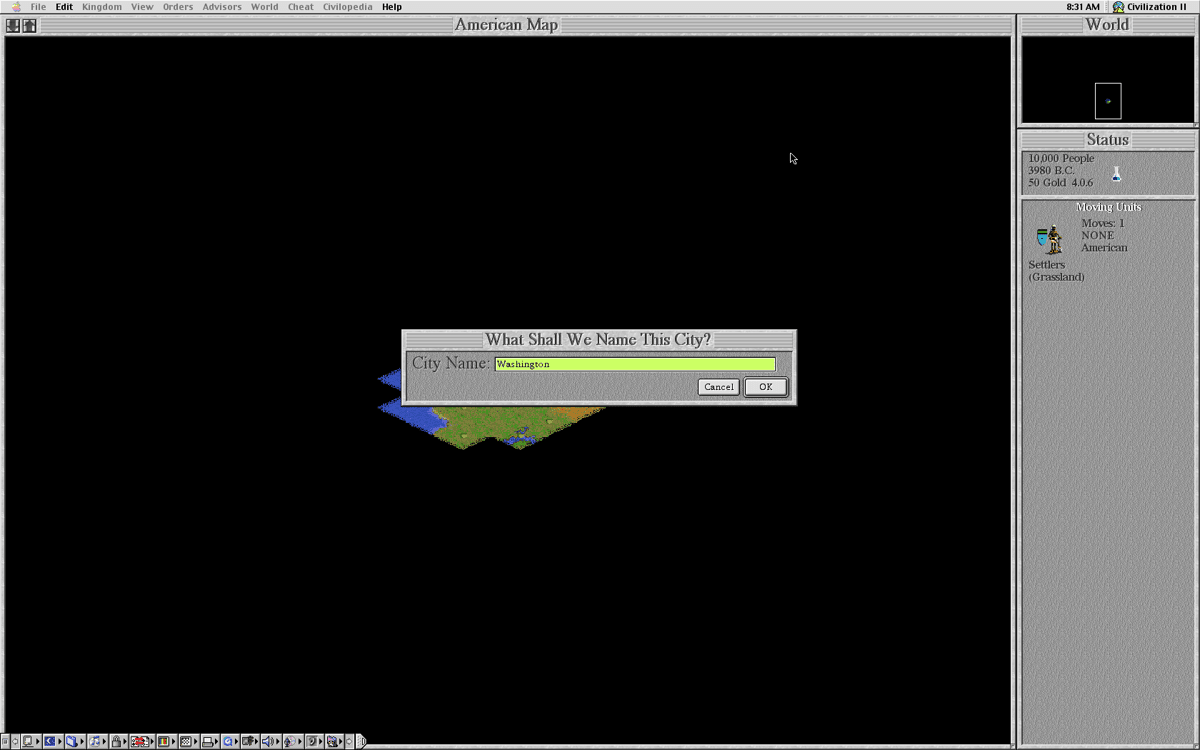The image size is (1200, 750).
Task: Open the monitor color depth module
Action: point(166,741)
